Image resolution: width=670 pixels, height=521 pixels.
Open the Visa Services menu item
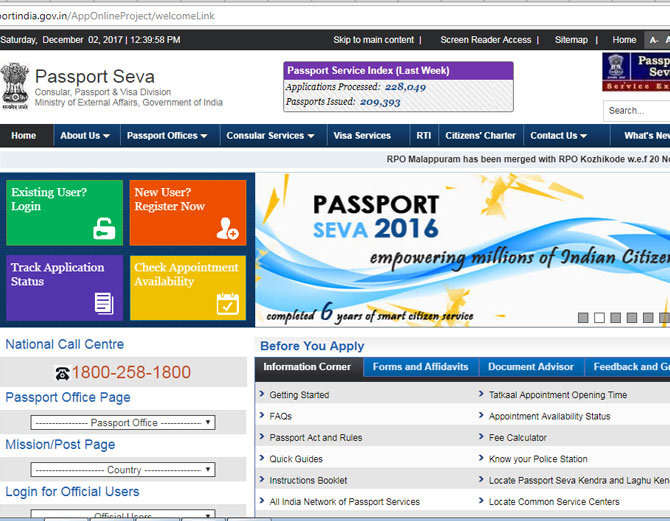point(362,136)
